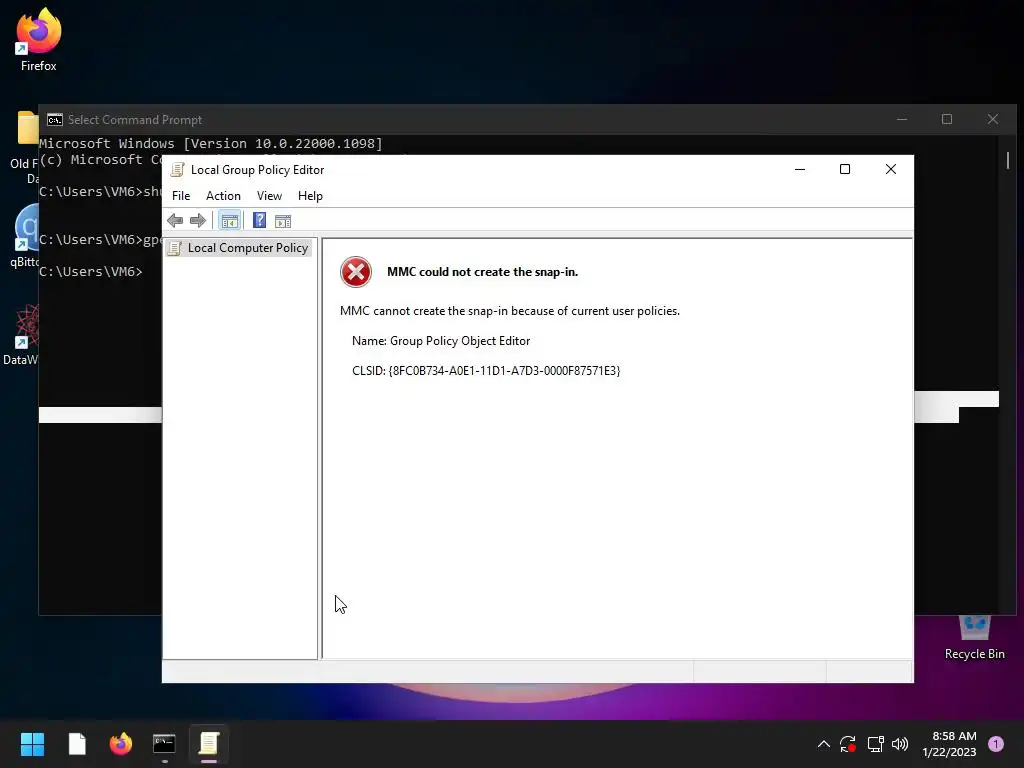This screenshot has height=768, width=1024.
Task: Click the 'MMC could not create the snap-in.' heading
Action: [483, 272]
